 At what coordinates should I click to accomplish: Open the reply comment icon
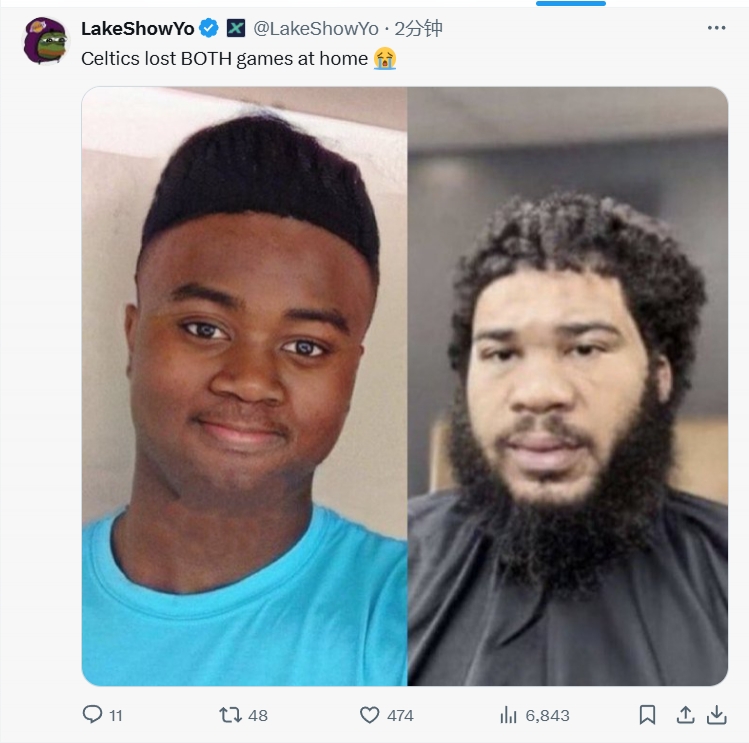pyautogui.click(x=92, y=714)
